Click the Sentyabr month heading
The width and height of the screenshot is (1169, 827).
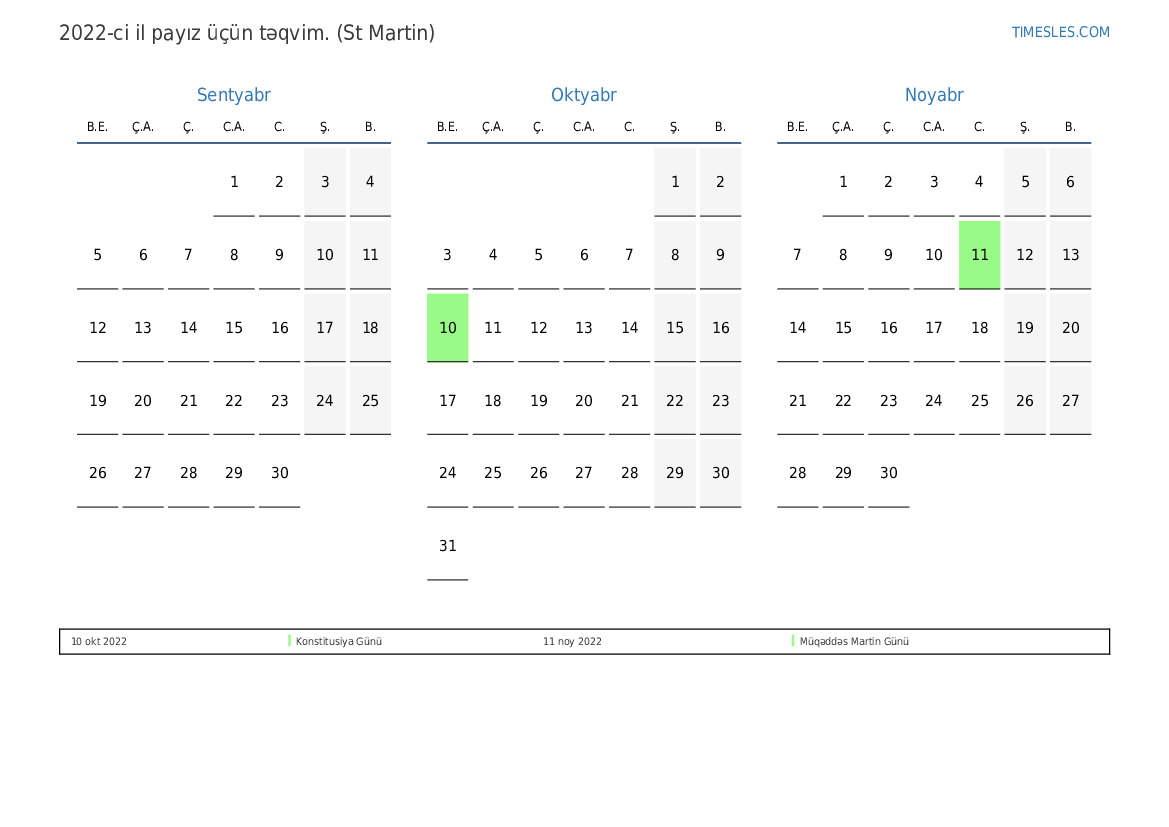pyautogui.click(x=233, y=95)
